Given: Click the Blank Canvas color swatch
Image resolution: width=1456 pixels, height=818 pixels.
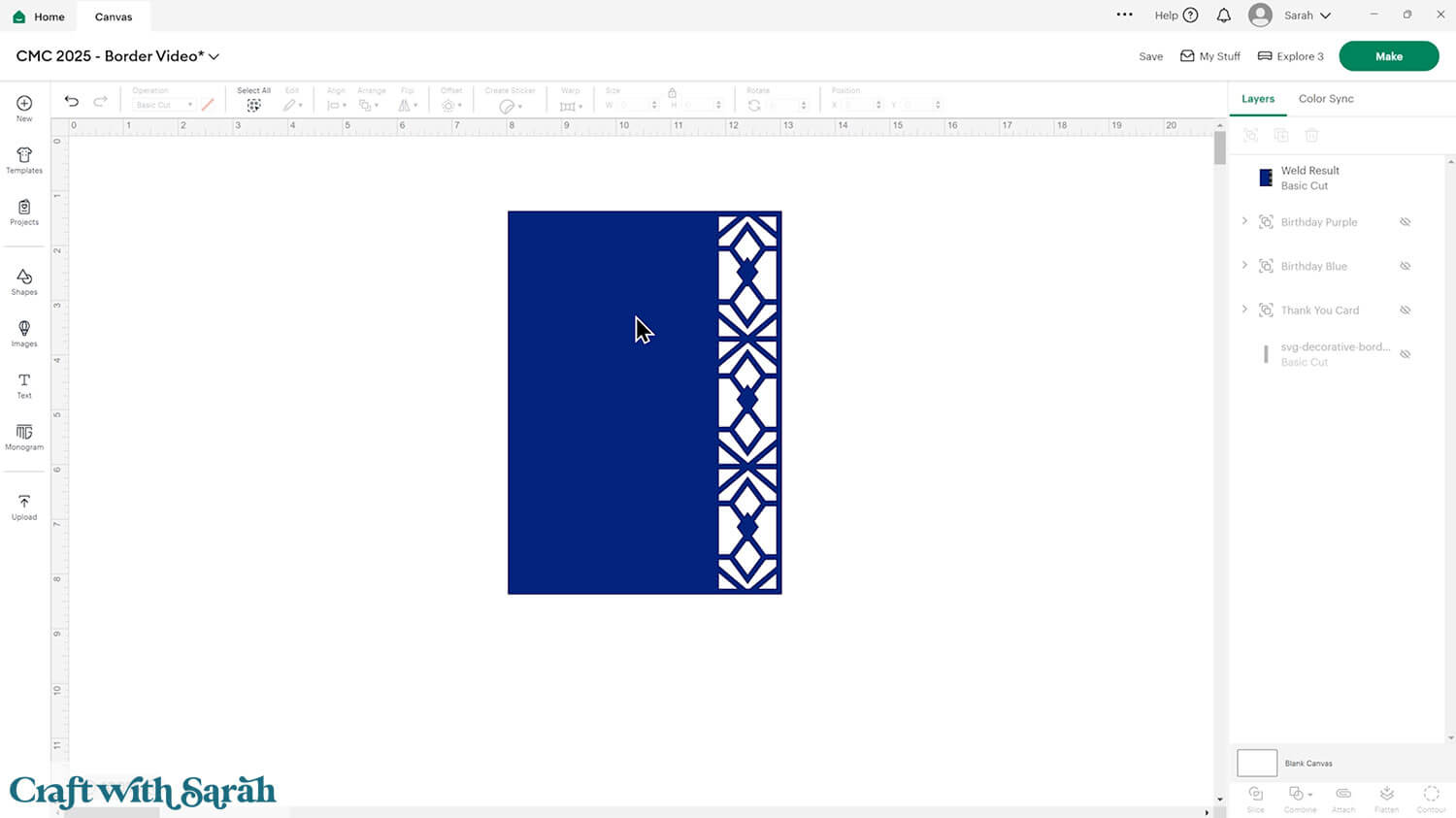Looking at the screenshot, I should 1257,763.
